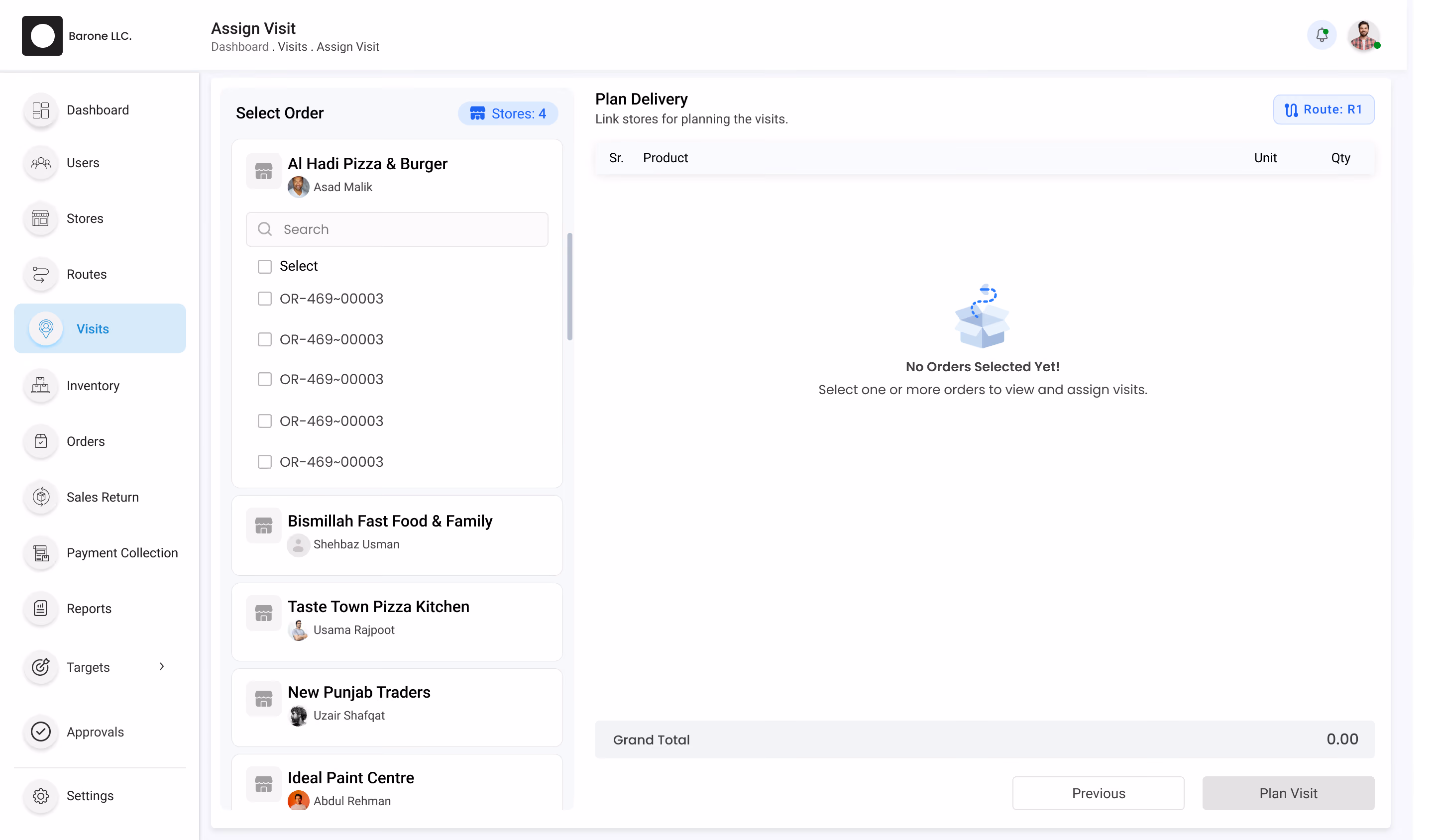
Task: Tick the Select all checkbox
Action: (x=264, y=267)
